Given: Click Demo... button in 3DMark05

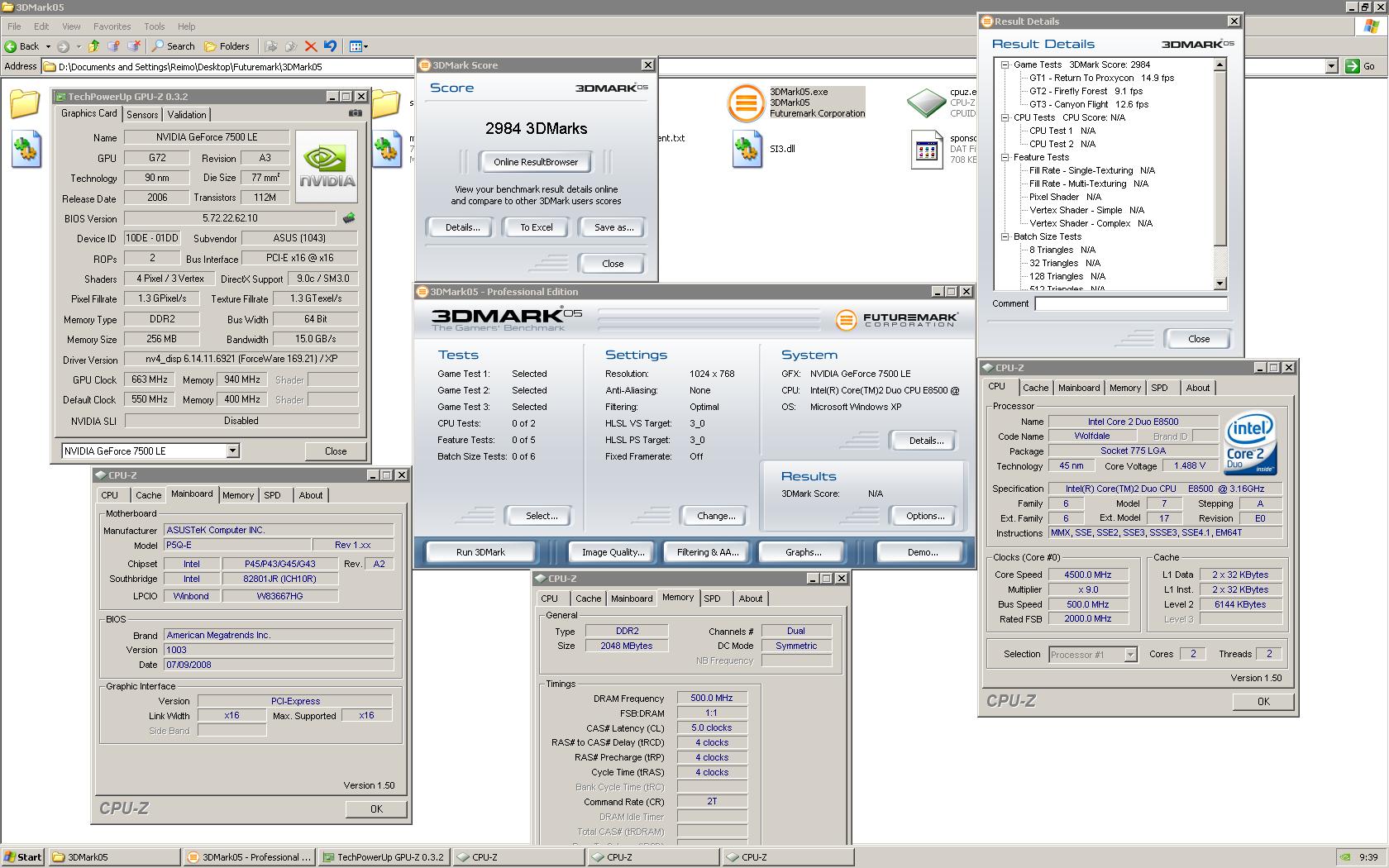Looking at the screenshot, I should [922, 552].
